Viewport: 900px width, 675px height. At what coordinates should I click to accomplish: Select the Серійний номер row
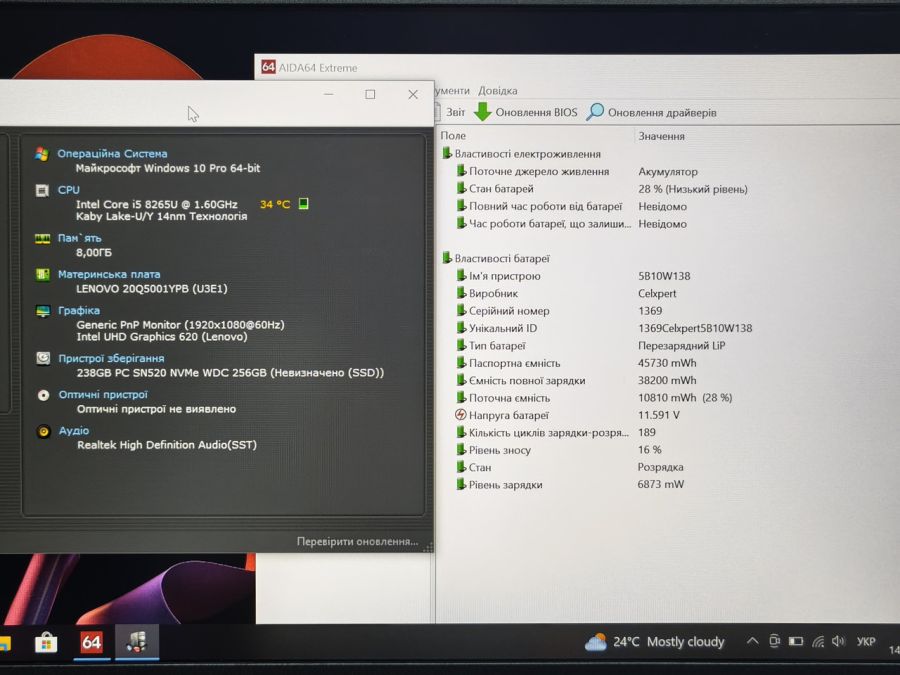pos(560,311)
